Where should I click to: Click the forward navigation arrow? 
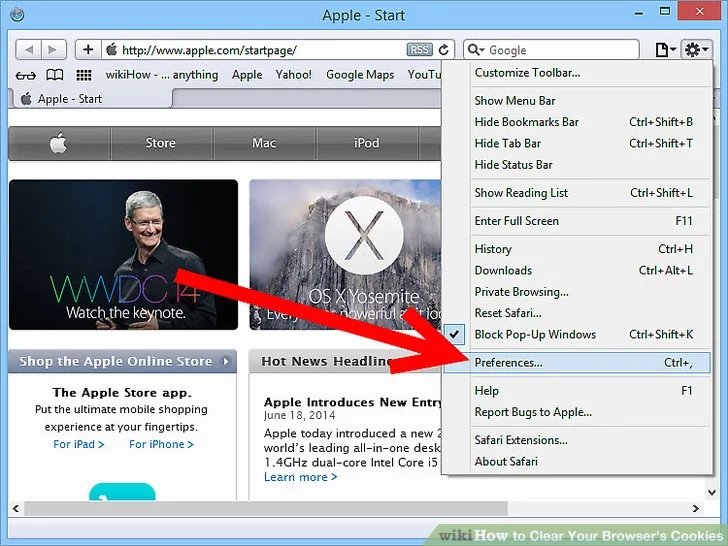(53, 50)
